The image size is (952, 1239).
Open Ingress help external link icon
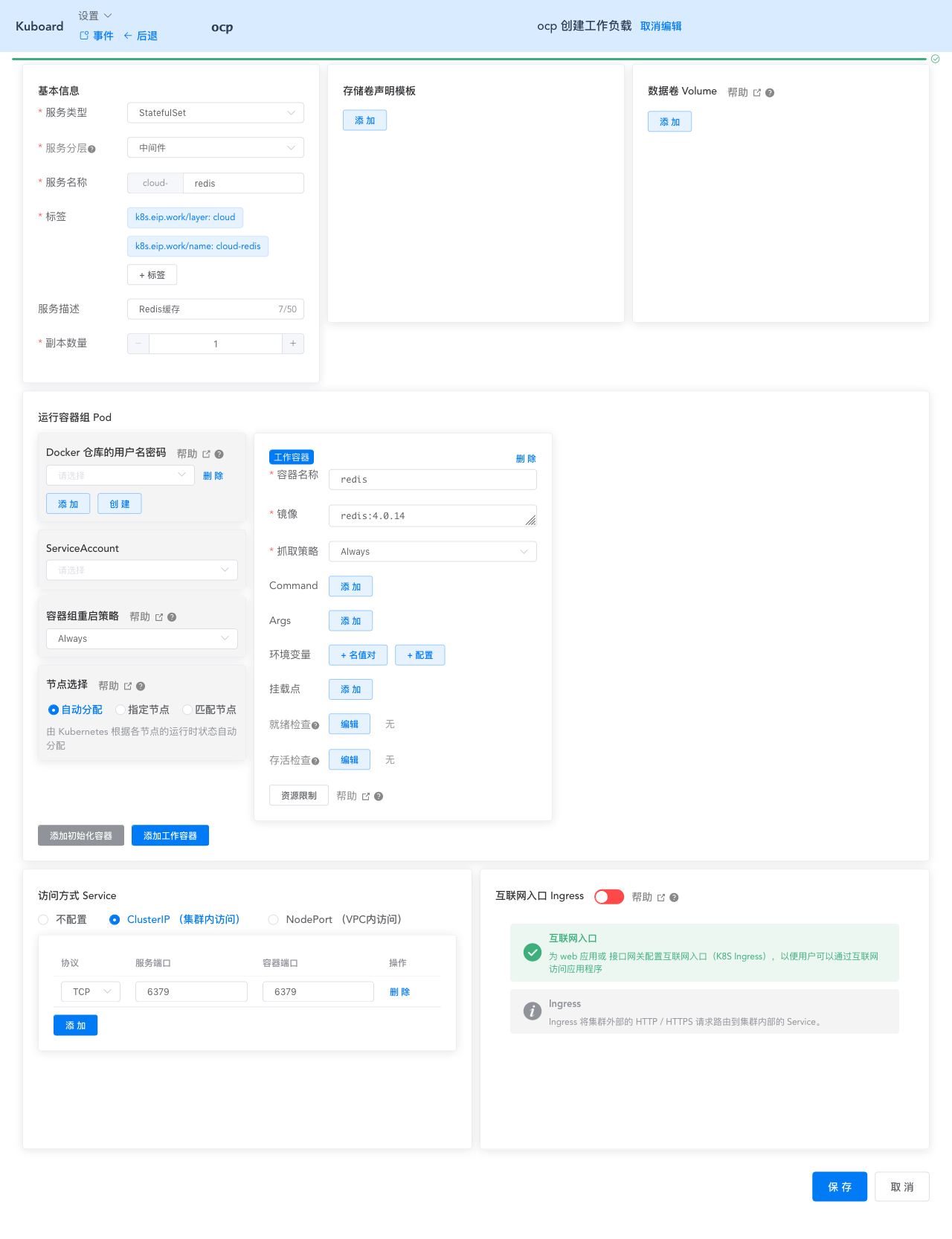661,898
